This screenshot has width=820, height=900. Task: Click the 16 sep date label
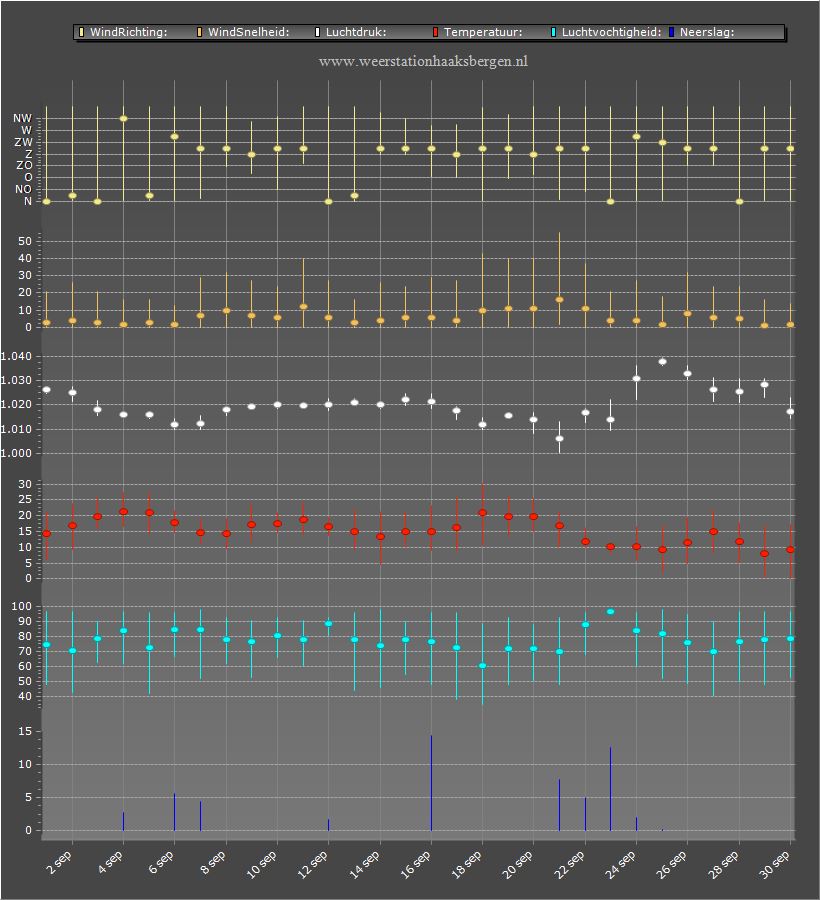(x=415, y=865)
